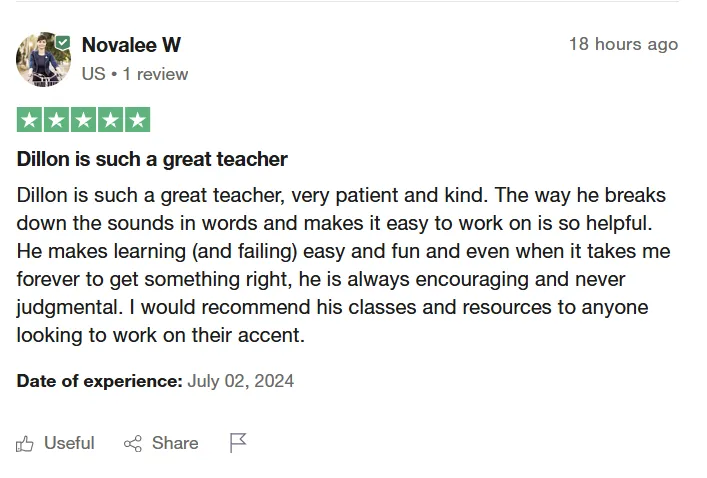Click the 'US' country label
The height and width of the screenshot is (478, 707).
(x=93, y=74)
